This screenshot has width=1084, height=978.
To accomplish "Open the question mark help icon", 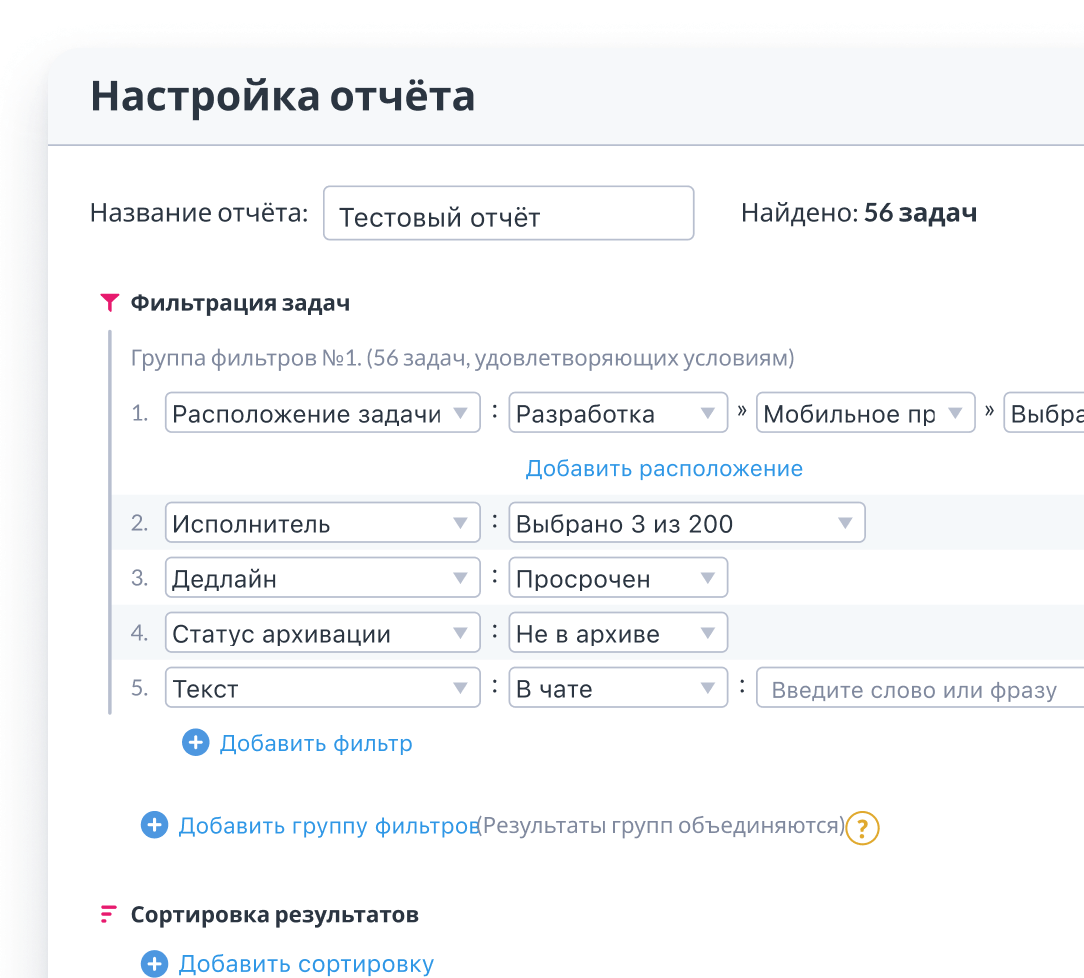I will pyautogui.click(x=861, y=829).
